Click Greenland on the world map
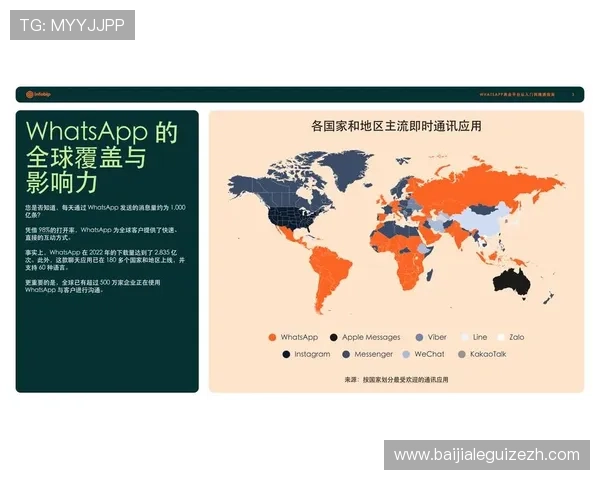This screenshot has height=480, width=600. pos(346,167)
